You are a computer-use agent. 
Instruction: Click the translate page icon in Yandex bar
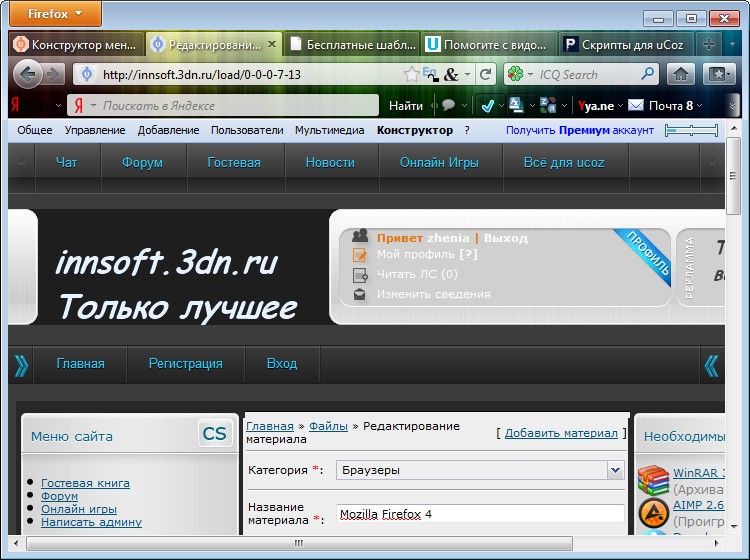click(516, 105)
